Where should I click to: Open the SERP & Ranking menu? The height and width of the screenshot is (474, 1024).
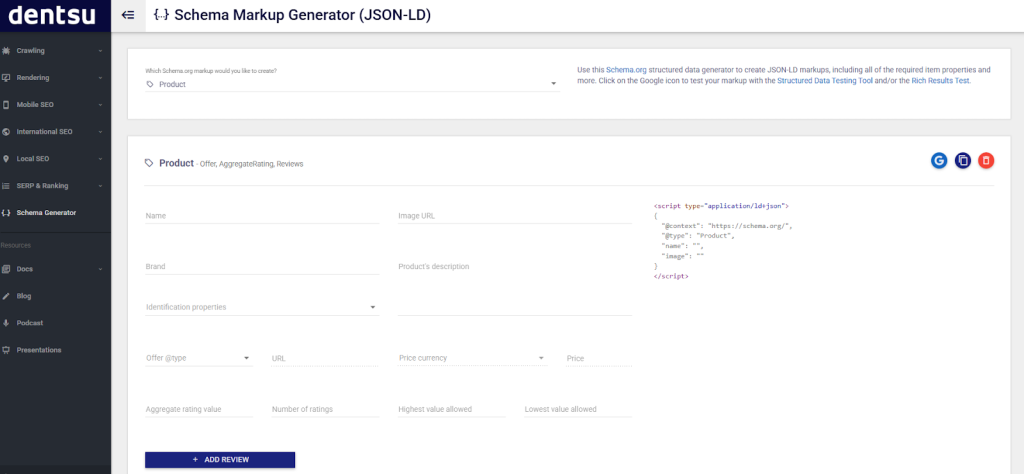tap(54, 185)
